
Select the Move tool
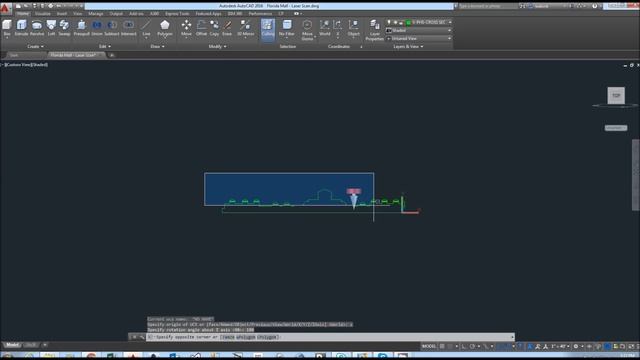click(186, 28)
